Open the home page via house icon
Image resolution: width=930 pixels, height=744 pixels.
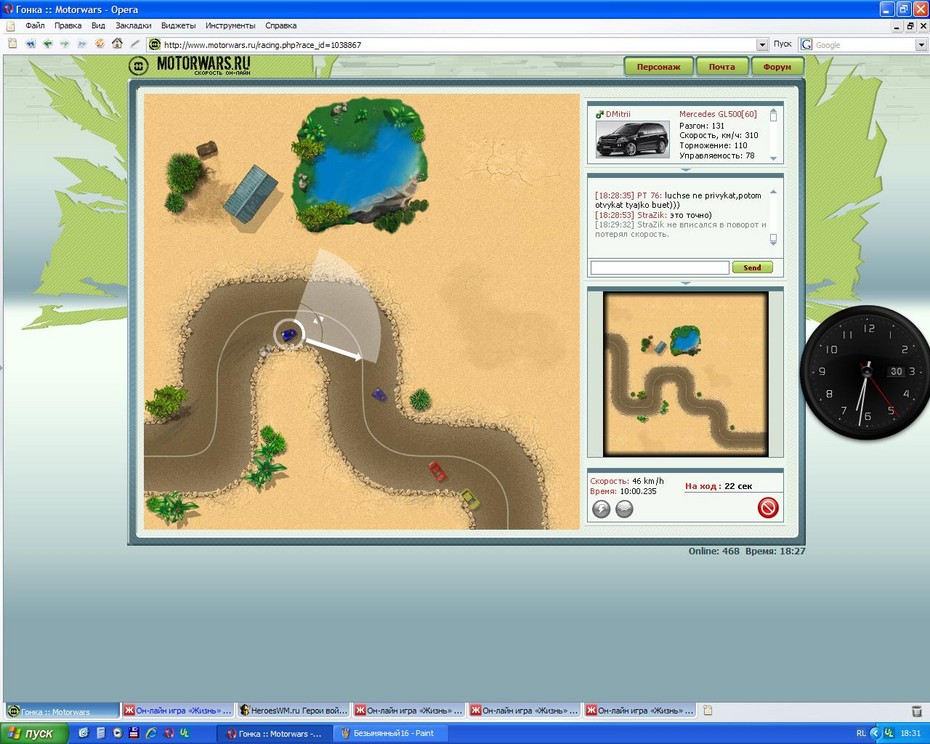click(x=117, y=43)
